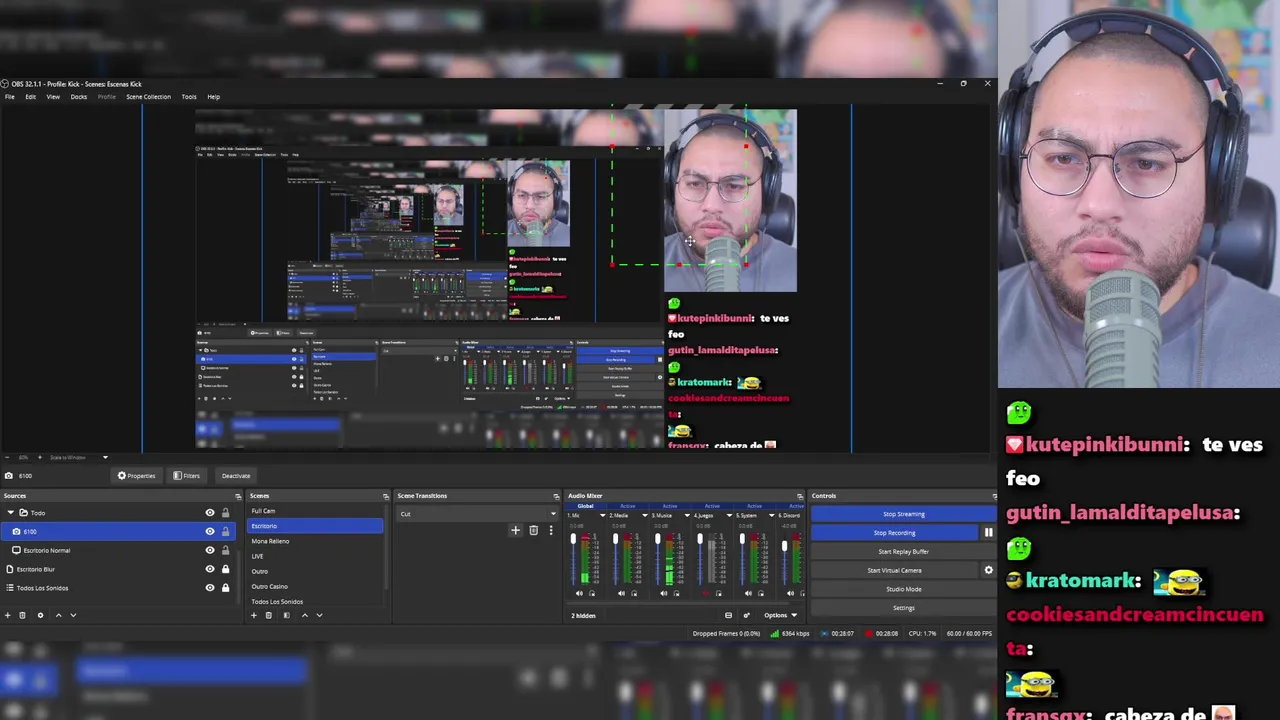Click Start Replay Buffer button
The width and height of the screenshot is (1280, 720).
904,551
